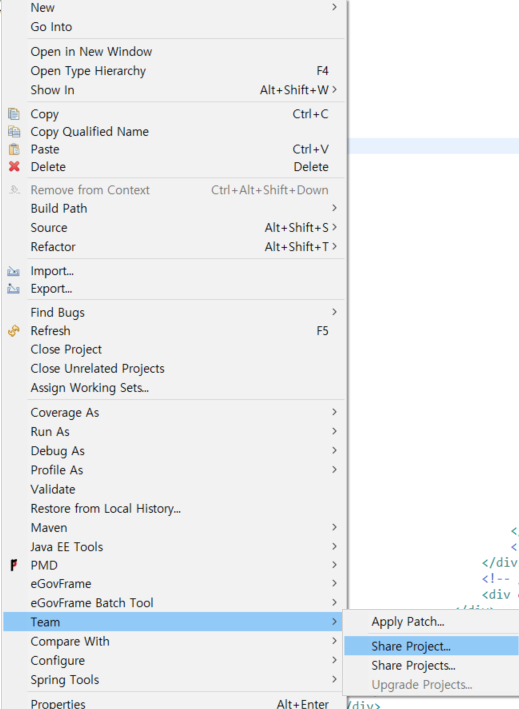Select Close Project

174,350
